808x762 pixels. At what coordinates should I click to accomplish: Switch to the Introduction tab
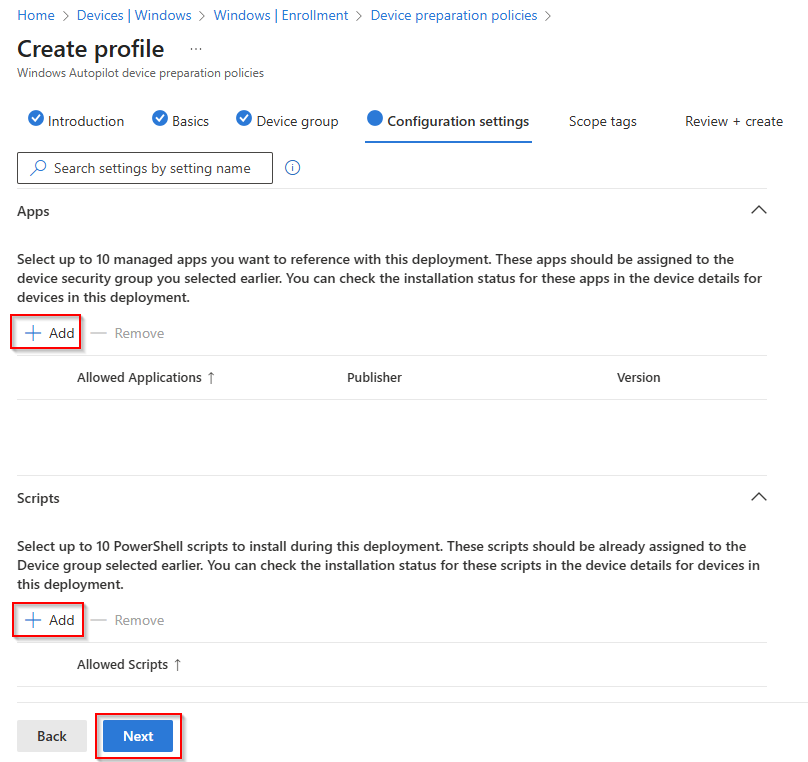click(x=77, y=121)
